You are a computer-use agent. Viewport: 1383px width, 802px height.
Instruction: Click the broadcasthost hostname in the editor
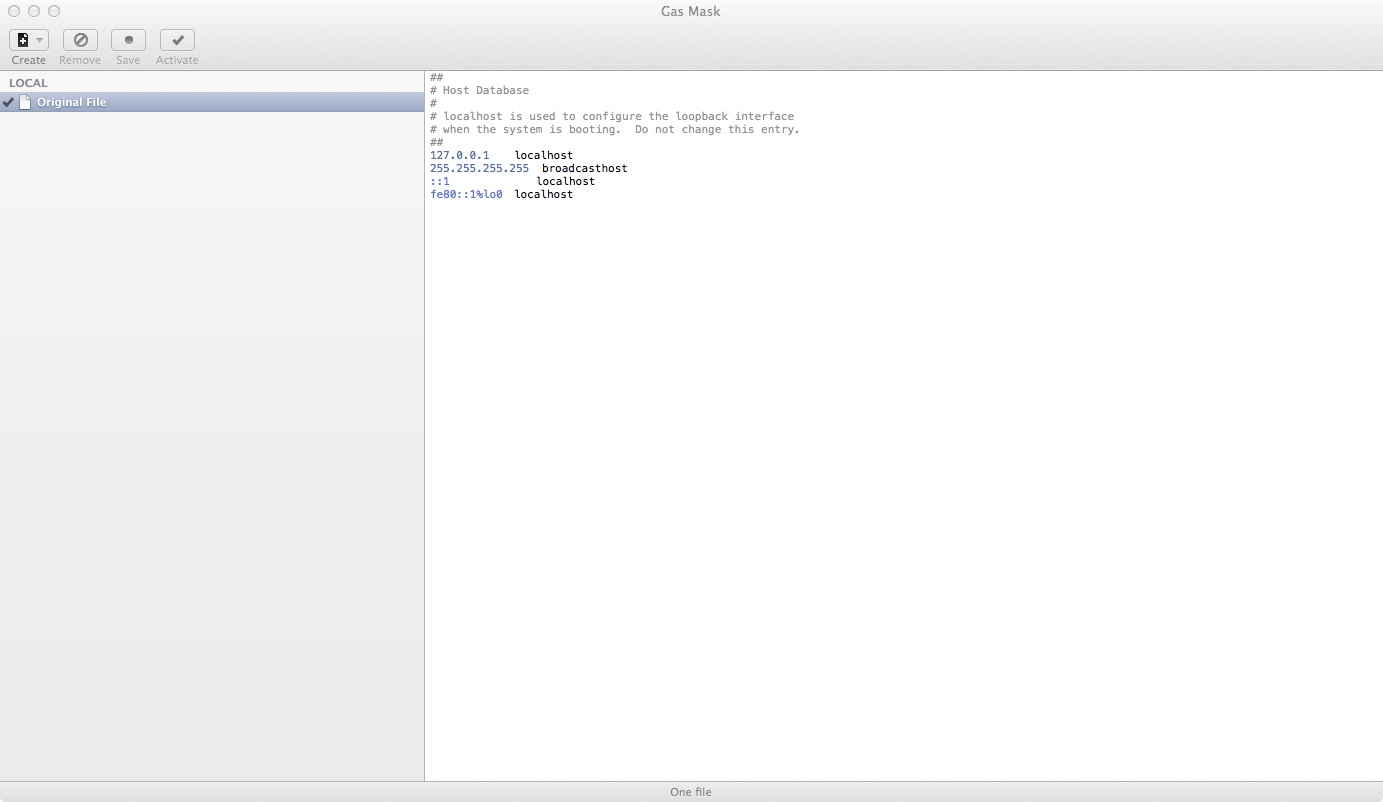[x=584, y=168]
